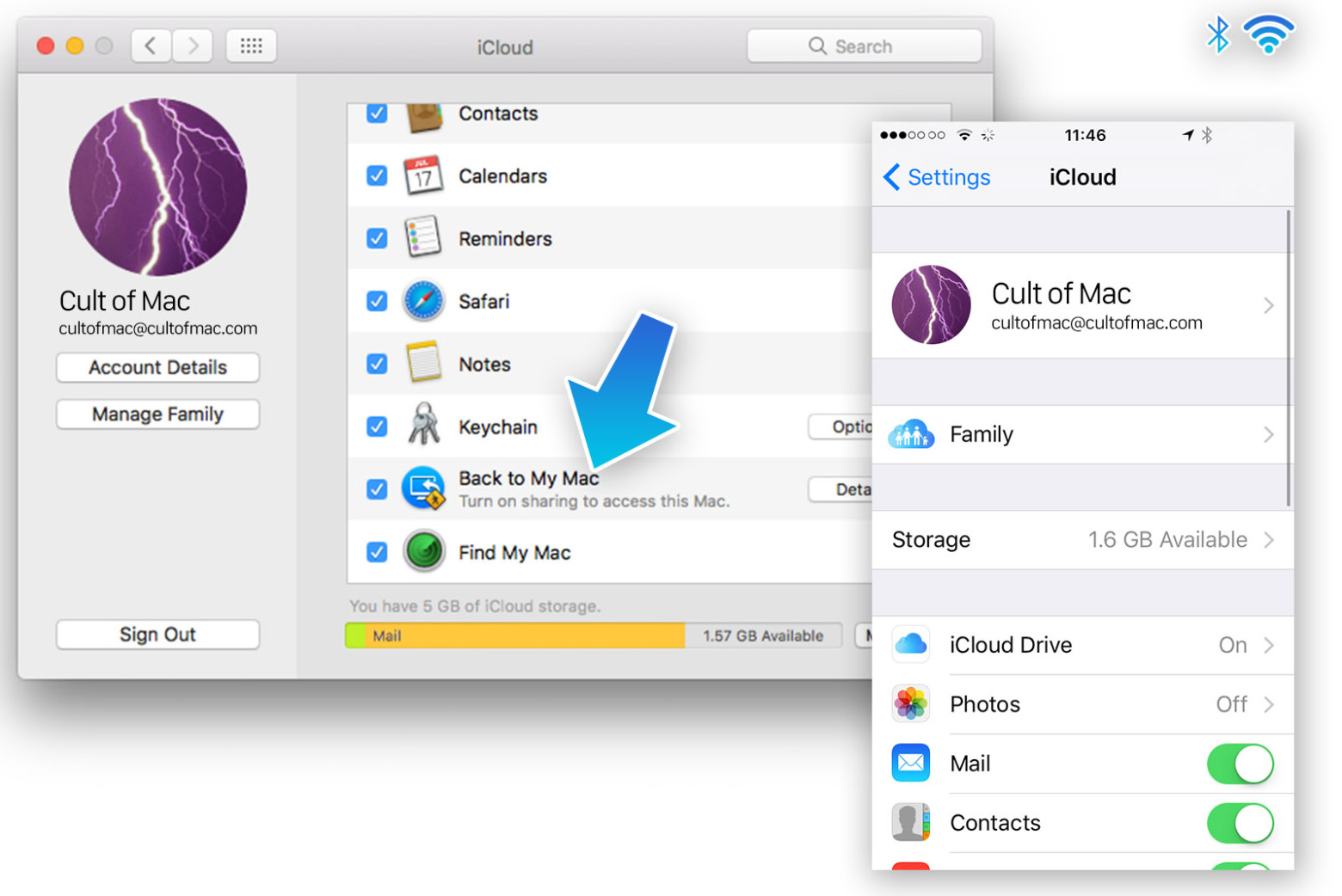The width and height of the screenshot is (1342, 896).
Task: Select the iCloud Drive icon on iPhone
Action: (911, 644)
